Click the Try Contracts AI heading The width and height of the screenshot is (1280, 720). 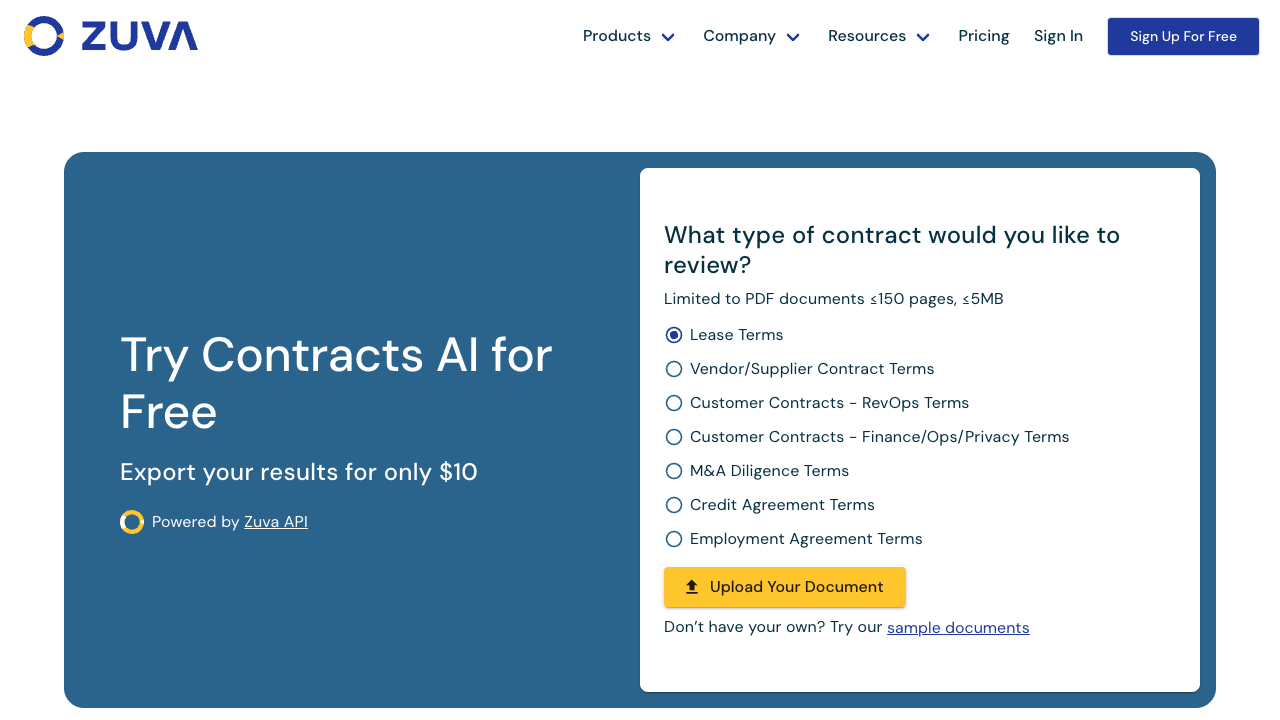click(335, 384)
